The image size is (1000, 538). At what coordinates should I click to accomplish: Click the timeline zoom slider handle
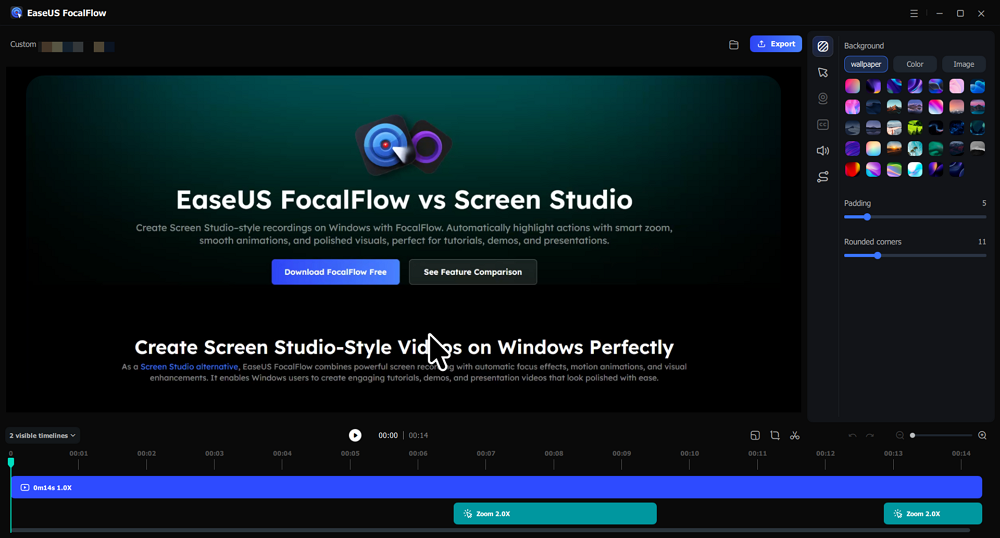[913, 435]
